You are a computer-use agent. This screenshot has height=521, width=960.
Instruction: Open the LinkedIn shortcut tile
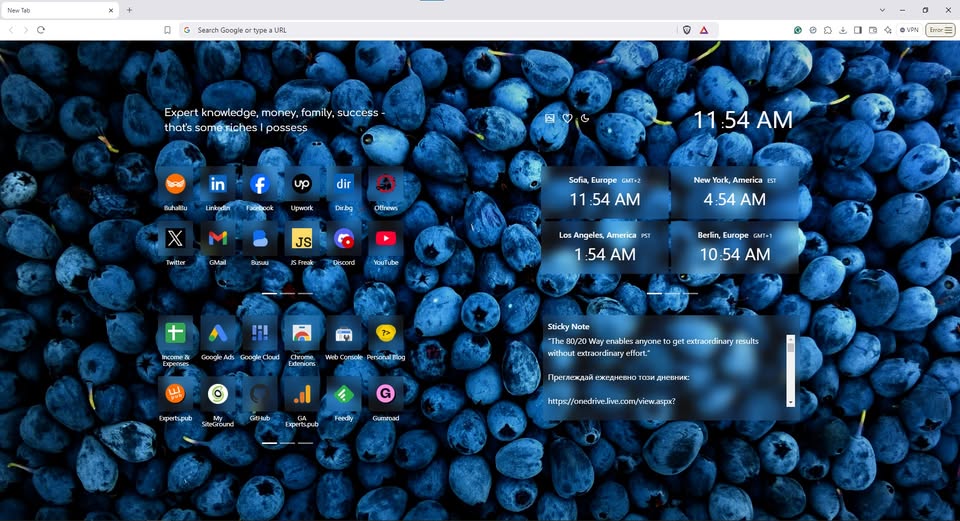coord(217,185)
